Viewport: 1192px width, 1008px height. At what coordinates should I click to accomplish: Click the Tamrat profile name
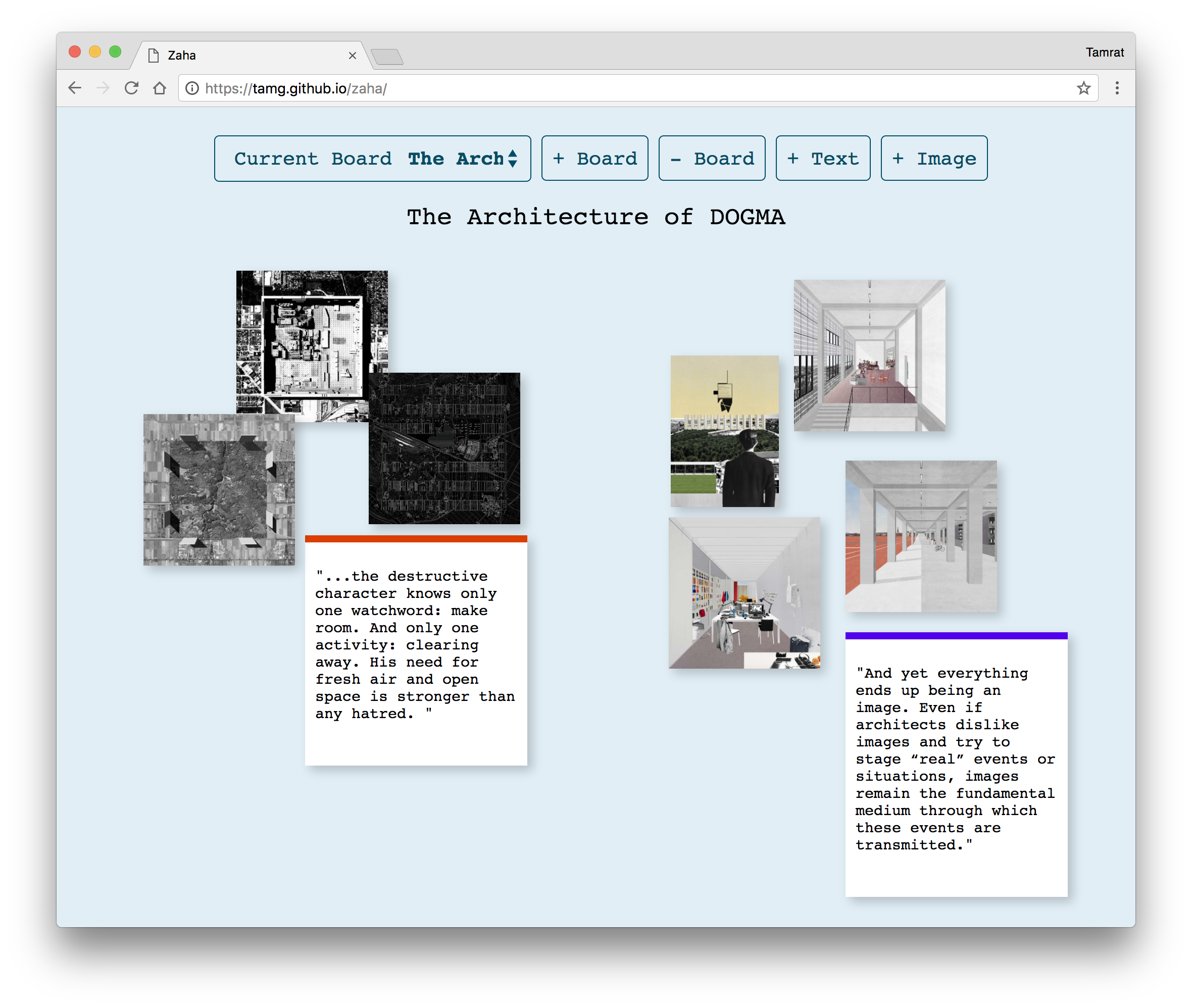pyautogui.click(x=1104, y=53)
